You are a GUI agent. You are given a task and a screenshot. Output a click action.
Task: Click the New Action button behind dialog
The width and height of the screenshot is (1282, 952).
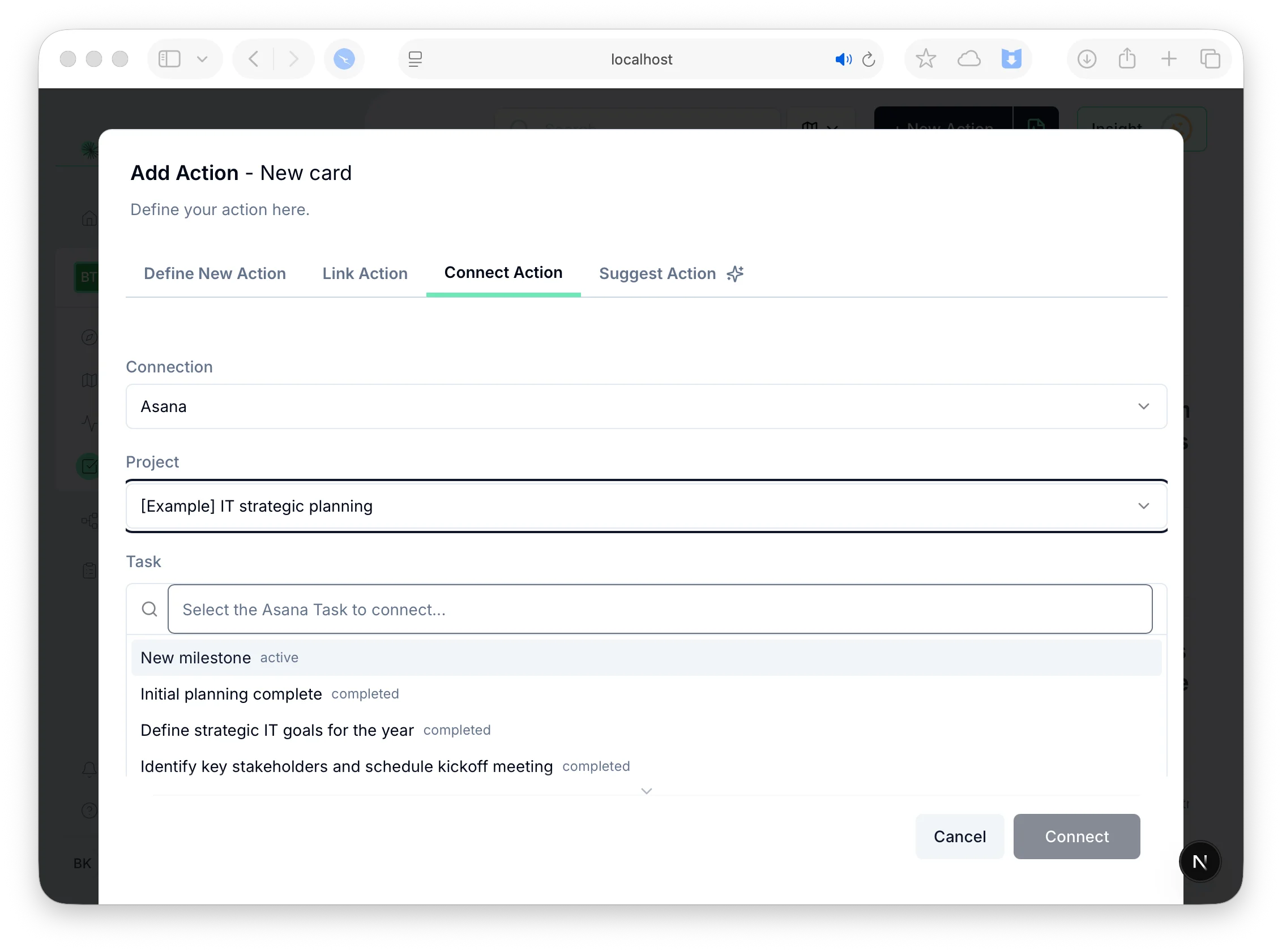943,118
